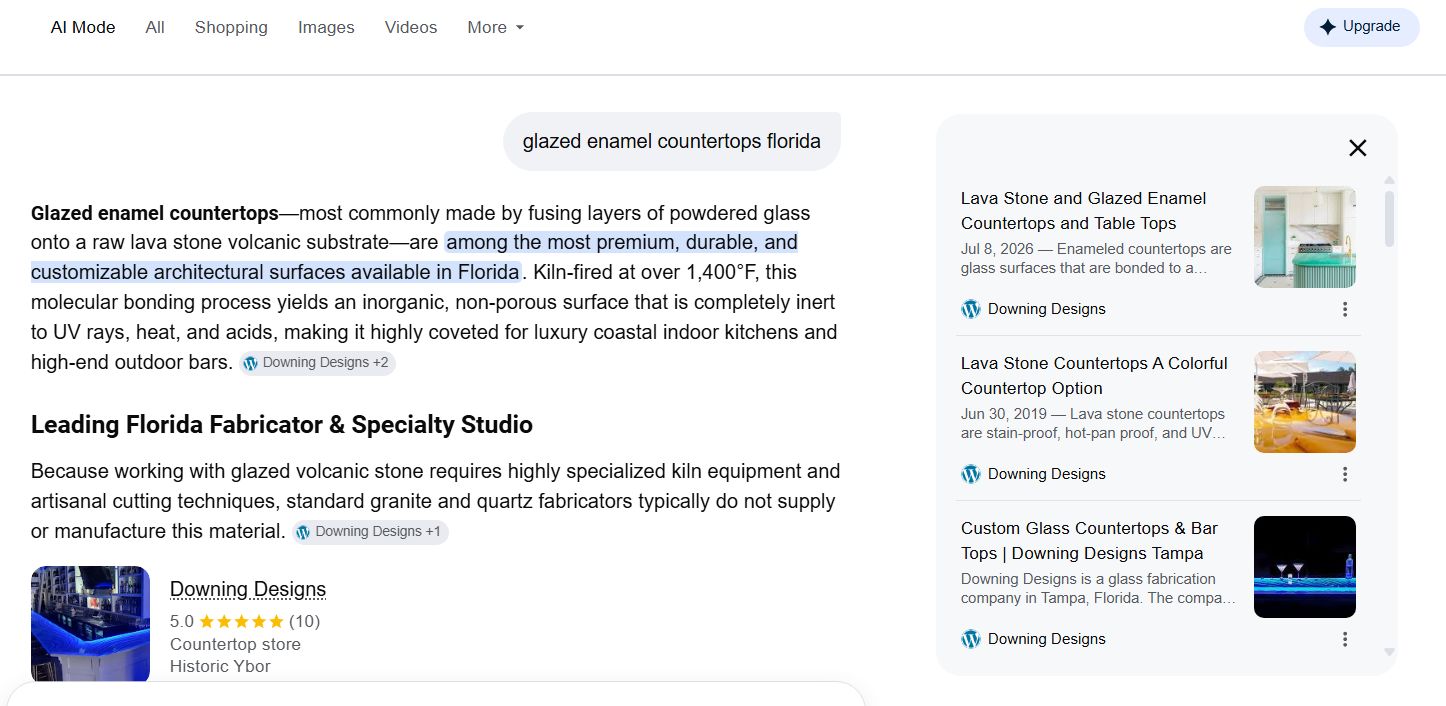Click WordPress icon under Colorful Countertop source
This screenshot has width=1446, height=706.
point(971,474)
